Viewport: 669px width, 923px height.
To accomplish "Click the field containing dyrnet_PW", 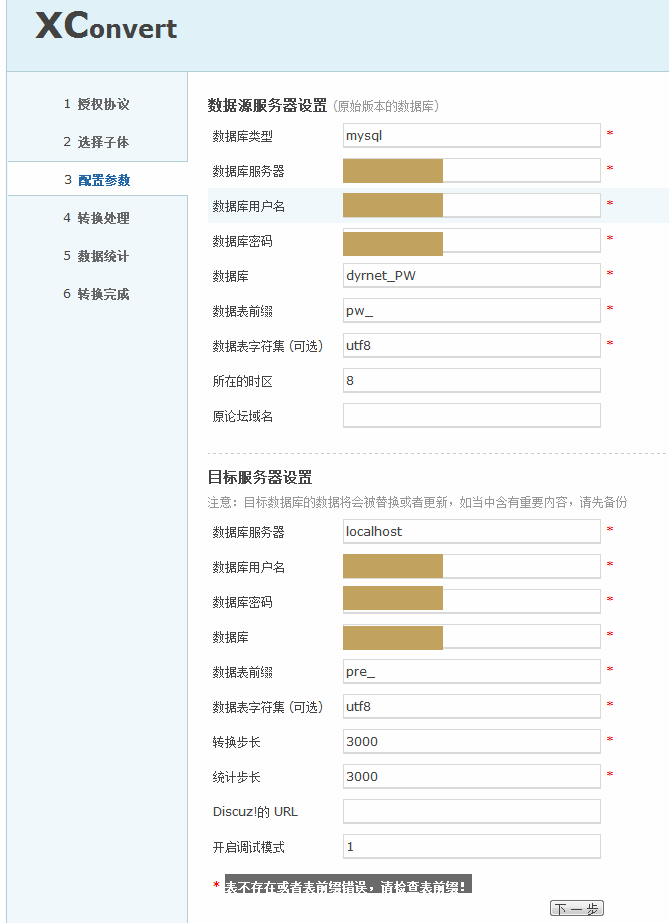I will pyautogui.click(x=471, y=275).
